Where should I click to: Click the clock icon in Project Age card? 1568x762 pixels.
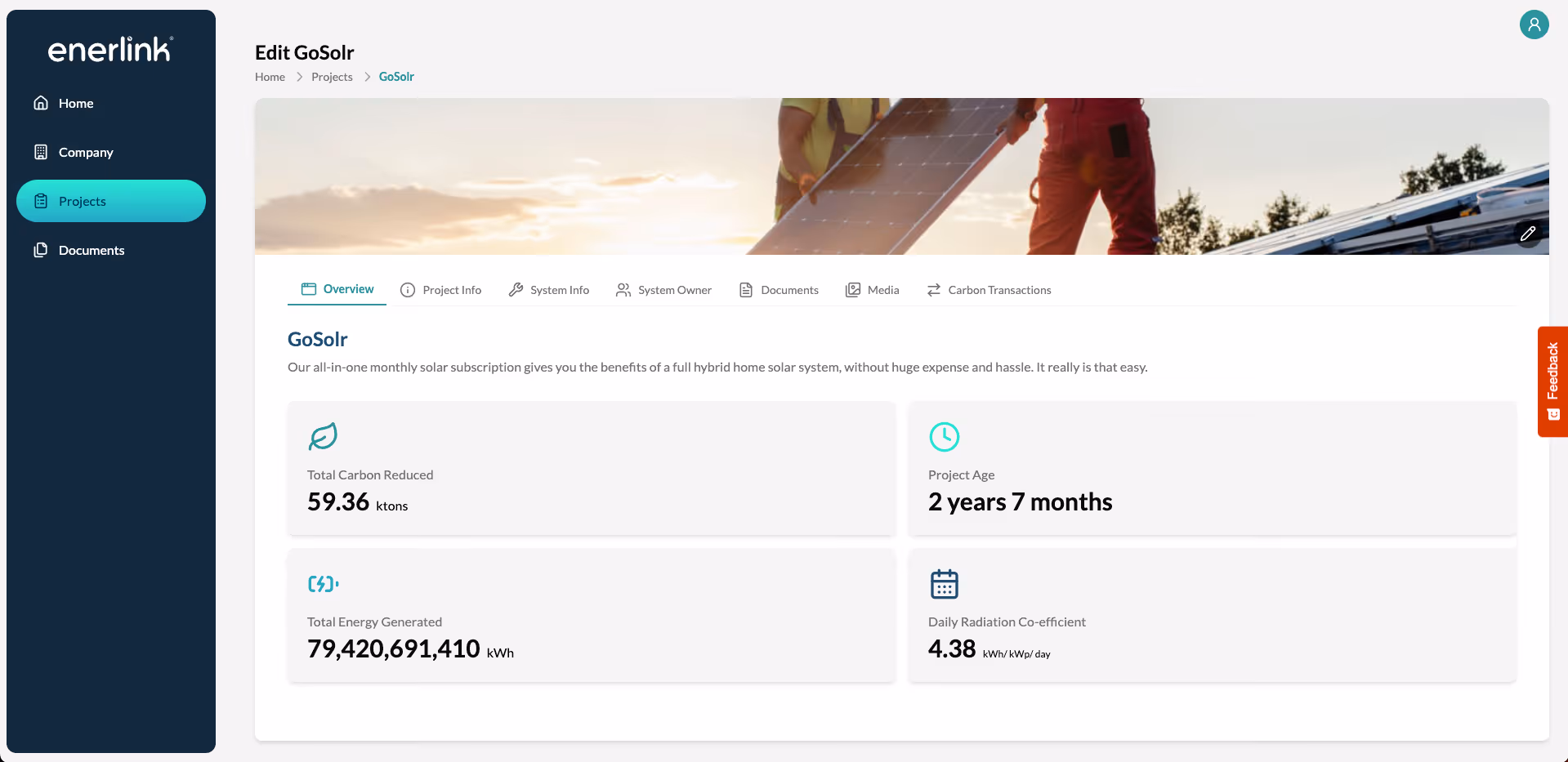pos(945,437)
